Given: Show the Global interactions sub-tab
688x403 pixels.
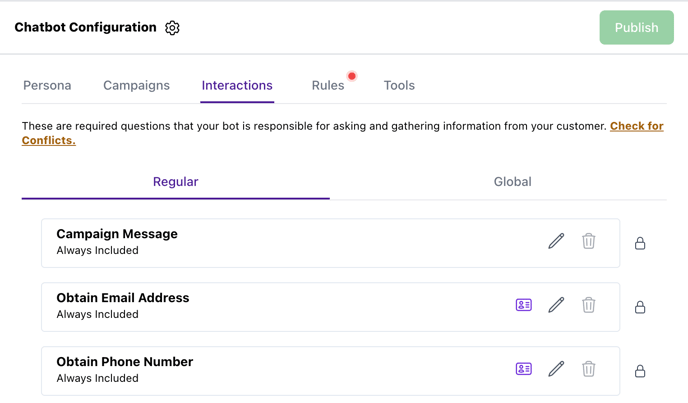Looking at the screenshot, I should [512, 182].
